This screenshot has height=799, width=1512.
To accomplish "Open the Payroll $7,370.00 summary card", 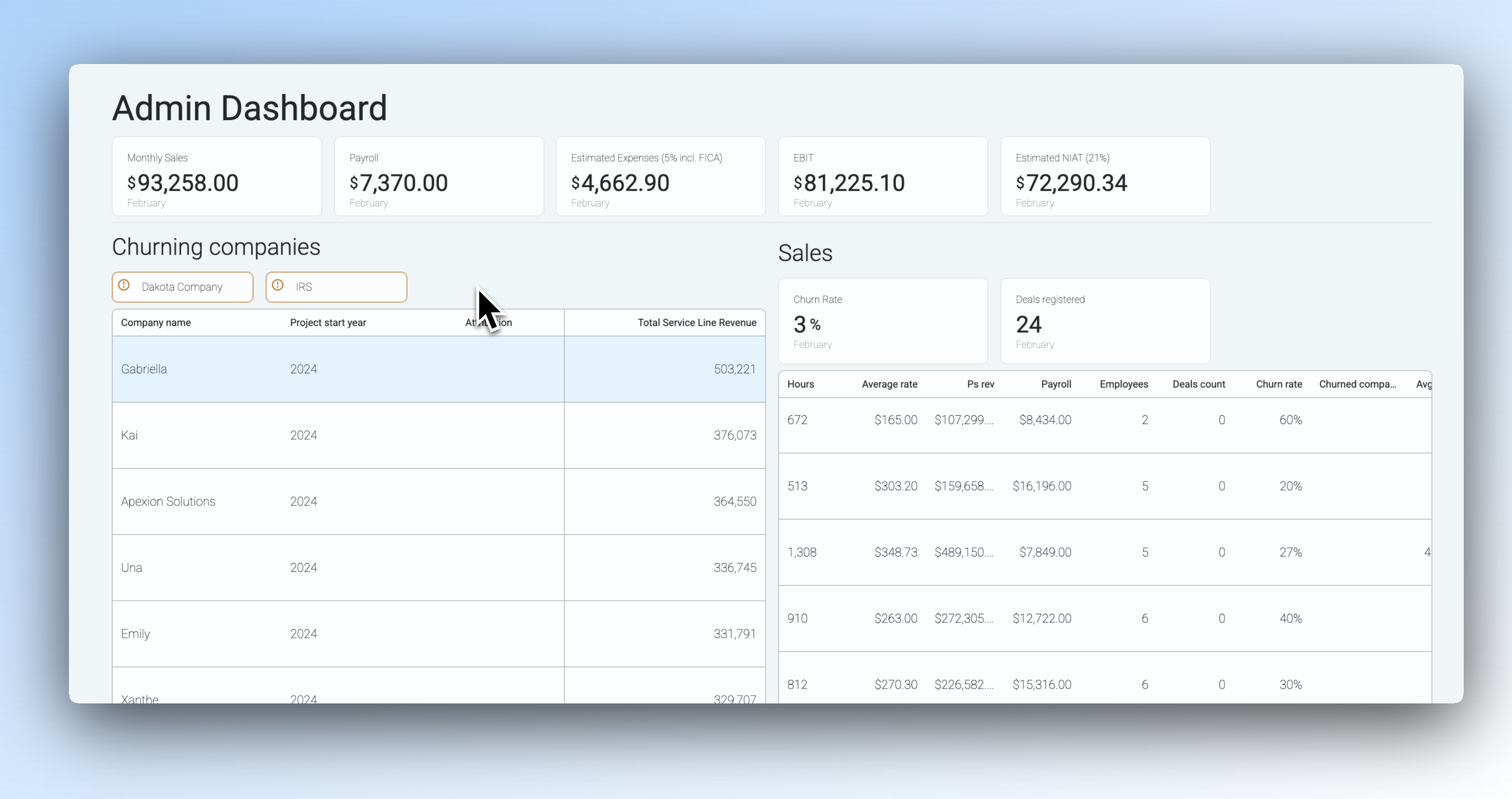I will pos(439,177).
